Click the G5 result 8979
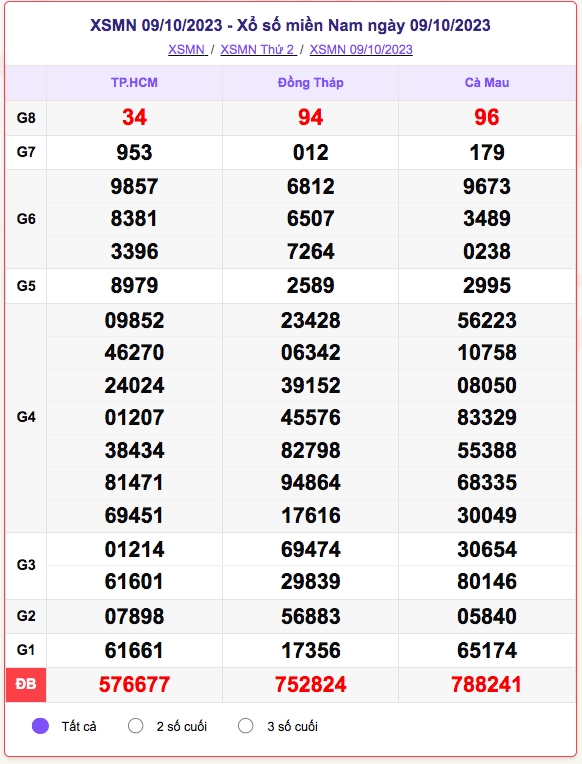 135,286
